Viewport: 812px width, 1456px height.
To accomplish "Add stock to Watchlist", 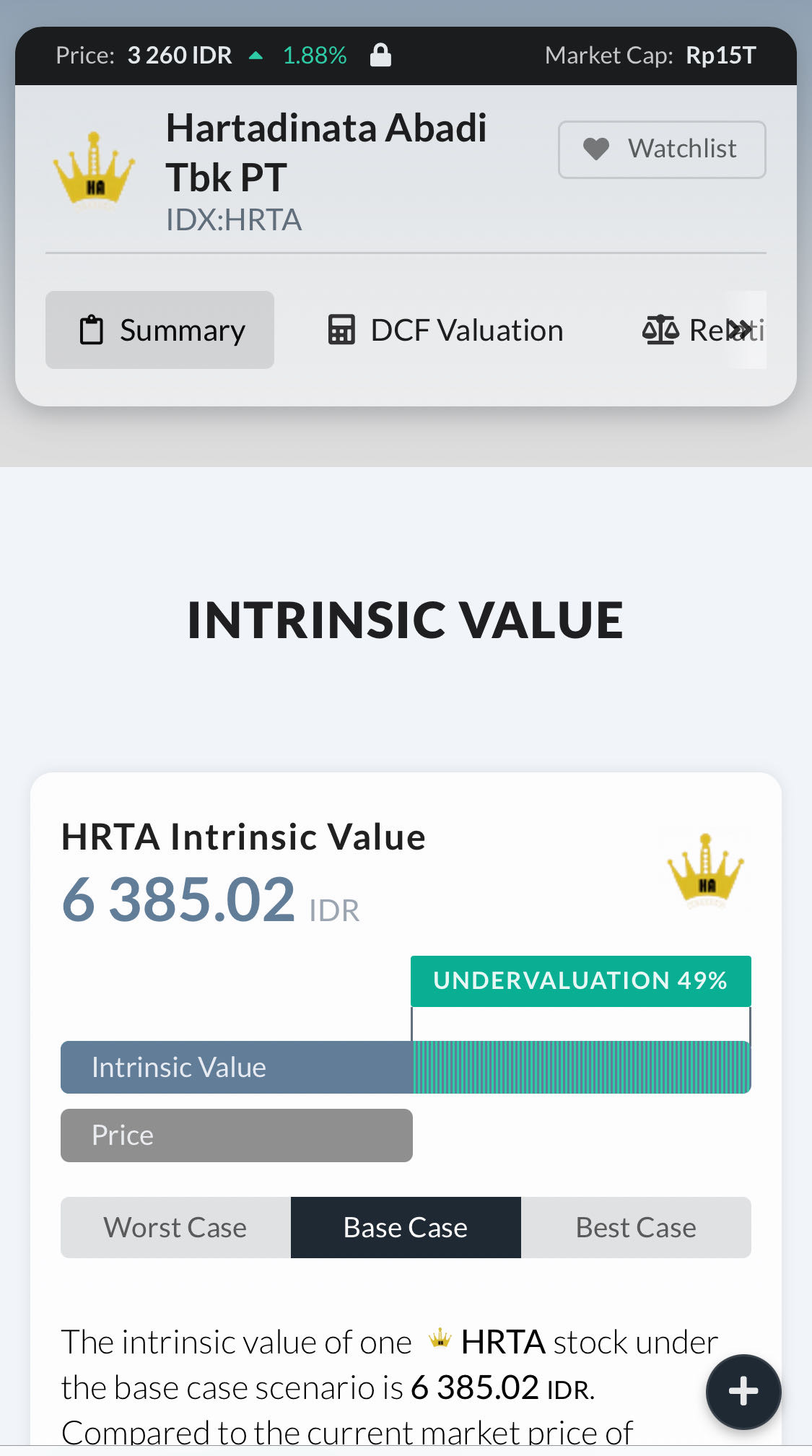I will click(661, 149).
